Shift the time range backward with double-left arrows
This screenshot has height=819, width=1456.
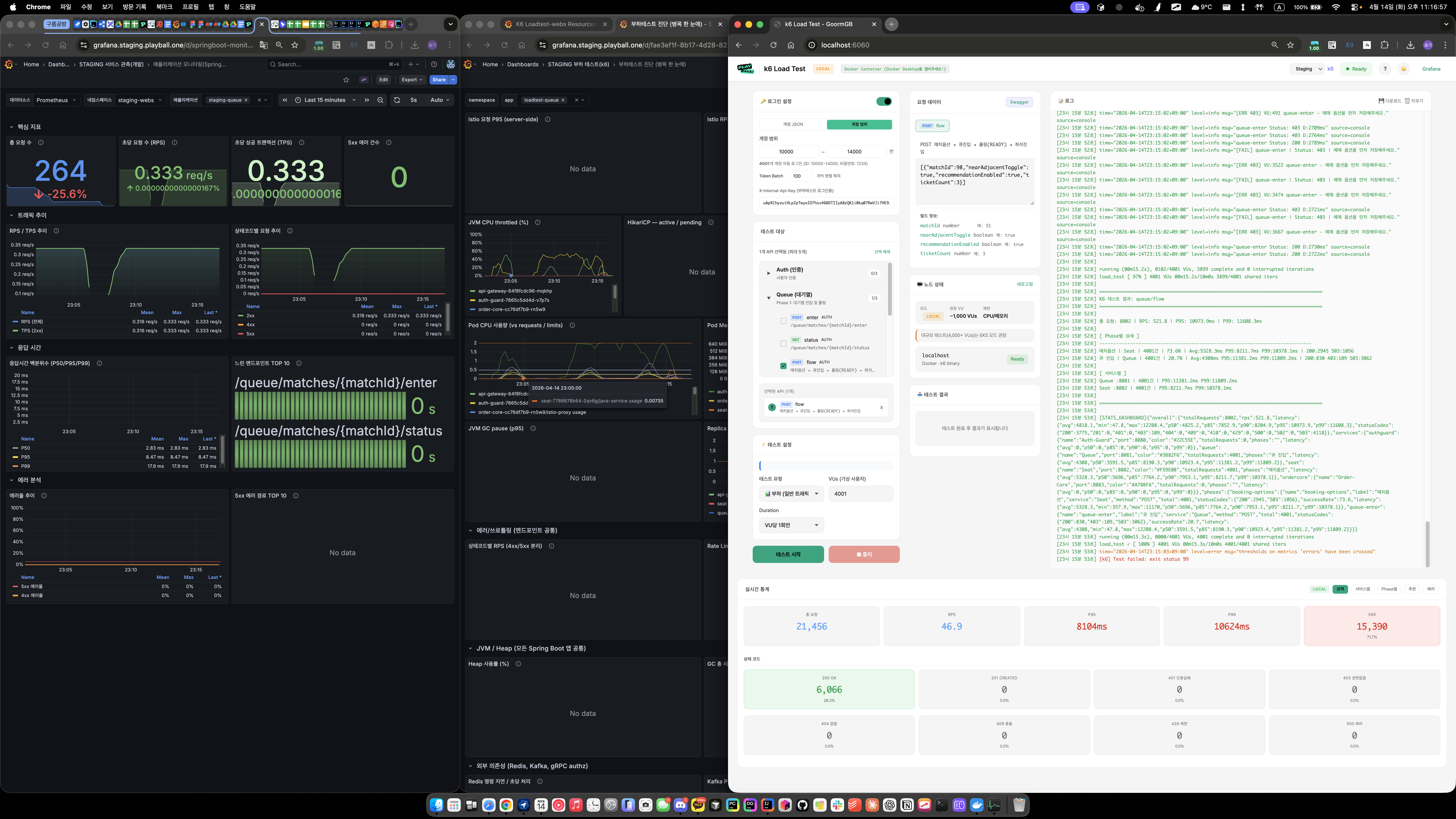[x=285, y=100]
